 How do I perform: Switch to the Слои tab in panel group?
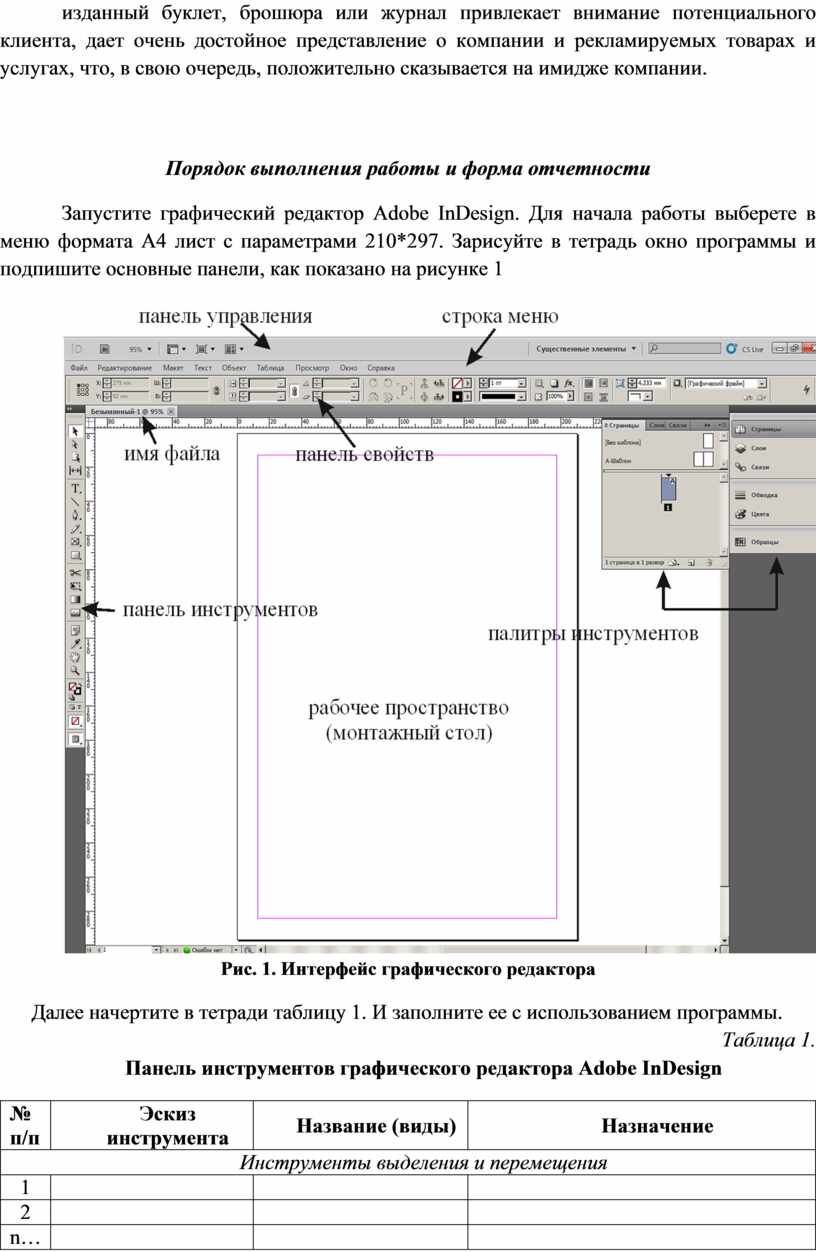pyautogui.click(x=657, y=425)
